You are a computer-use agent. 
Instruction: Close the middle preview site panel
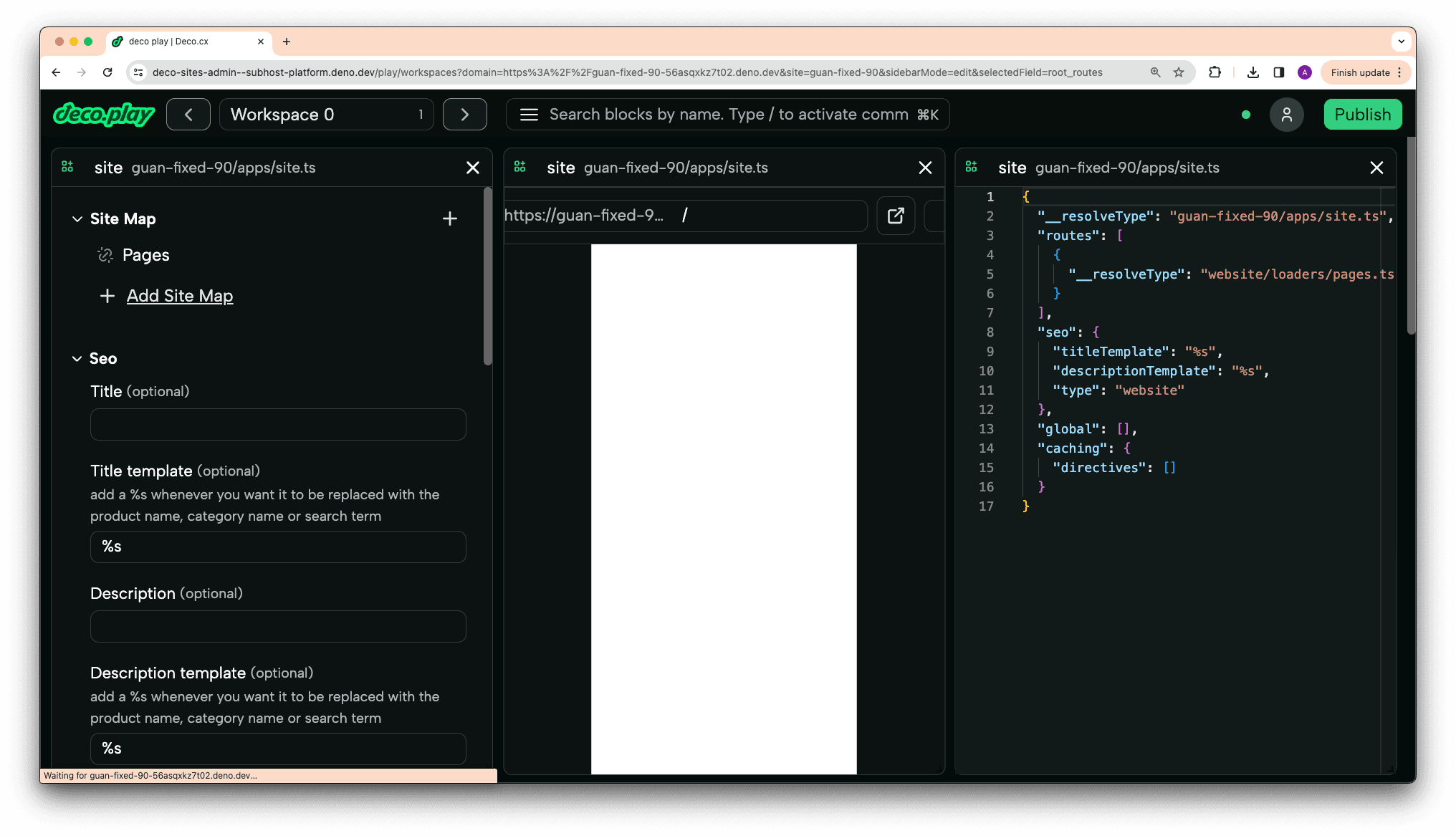click(926, 168)
